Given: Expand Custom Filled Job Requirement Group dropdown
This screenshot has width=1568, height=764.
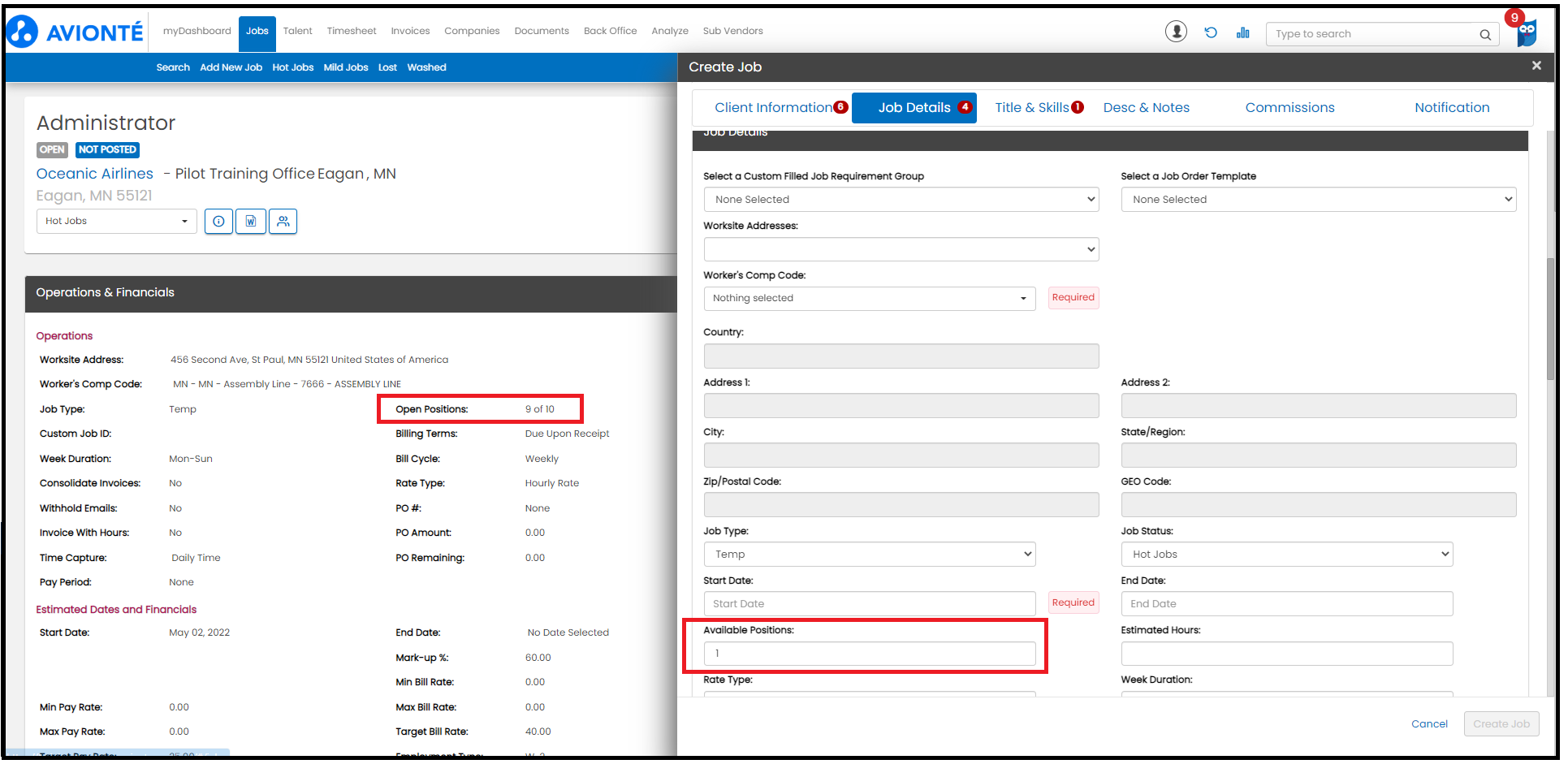Looking at the screenshot, I should 901,200.
